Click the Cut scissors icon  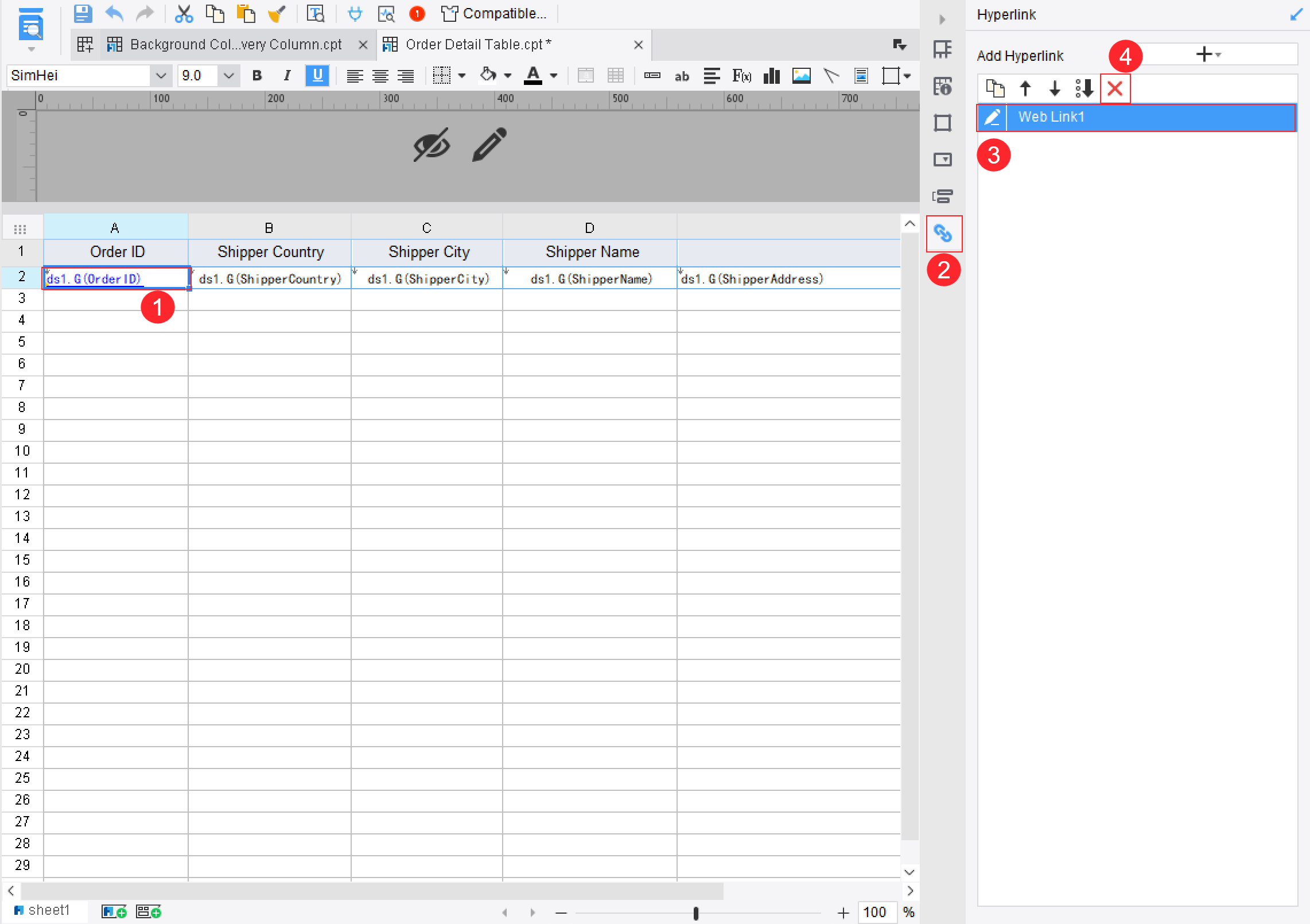coord(184,13)
